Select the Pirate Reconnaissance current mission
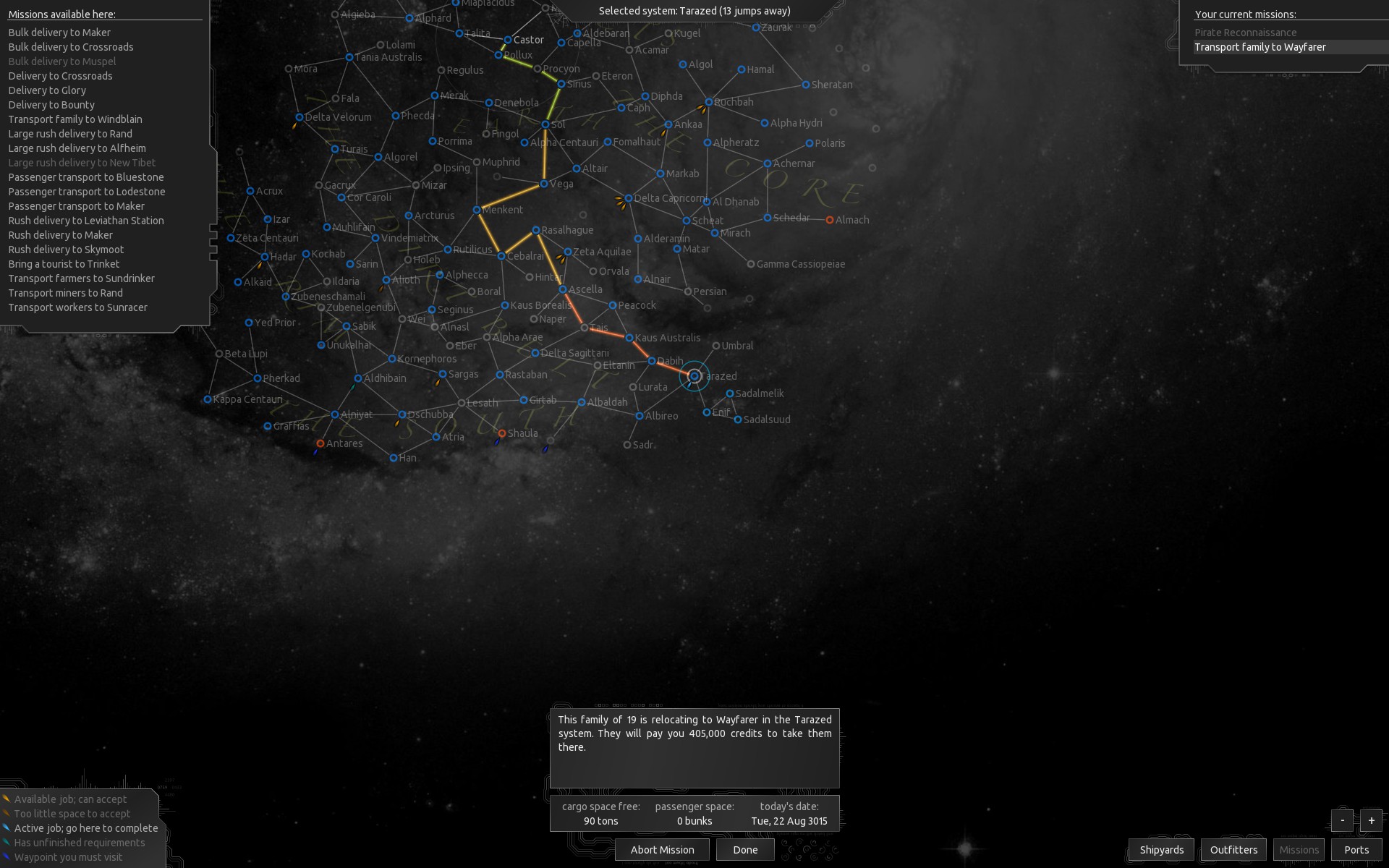Screen dimensions: 1389x868 [1245, 33]
